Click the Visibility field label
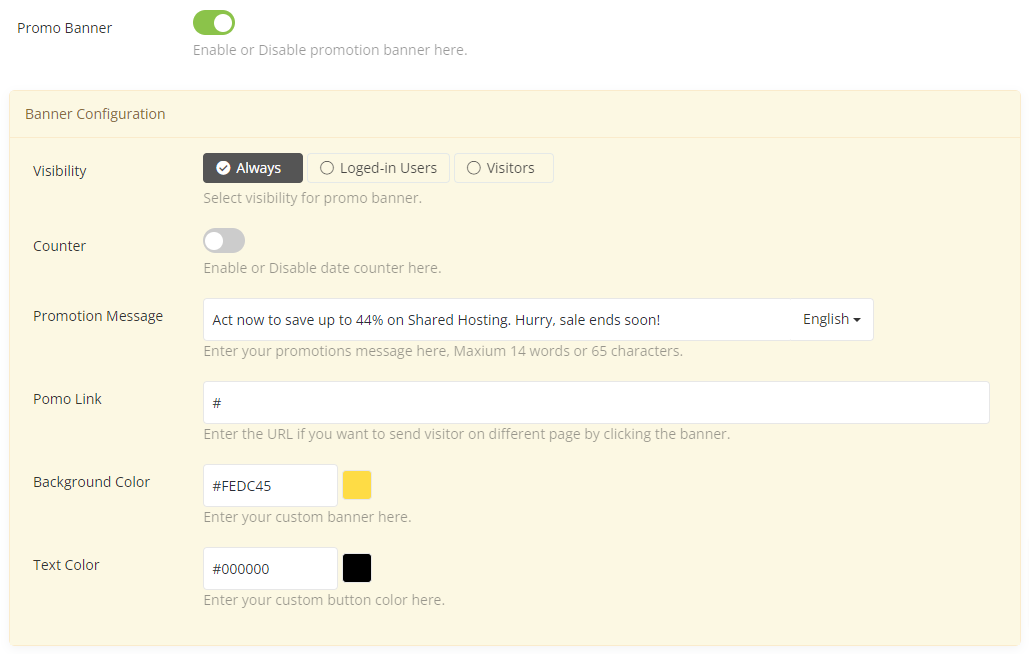This screenshot has width=1029, height=654. point(59,171)
